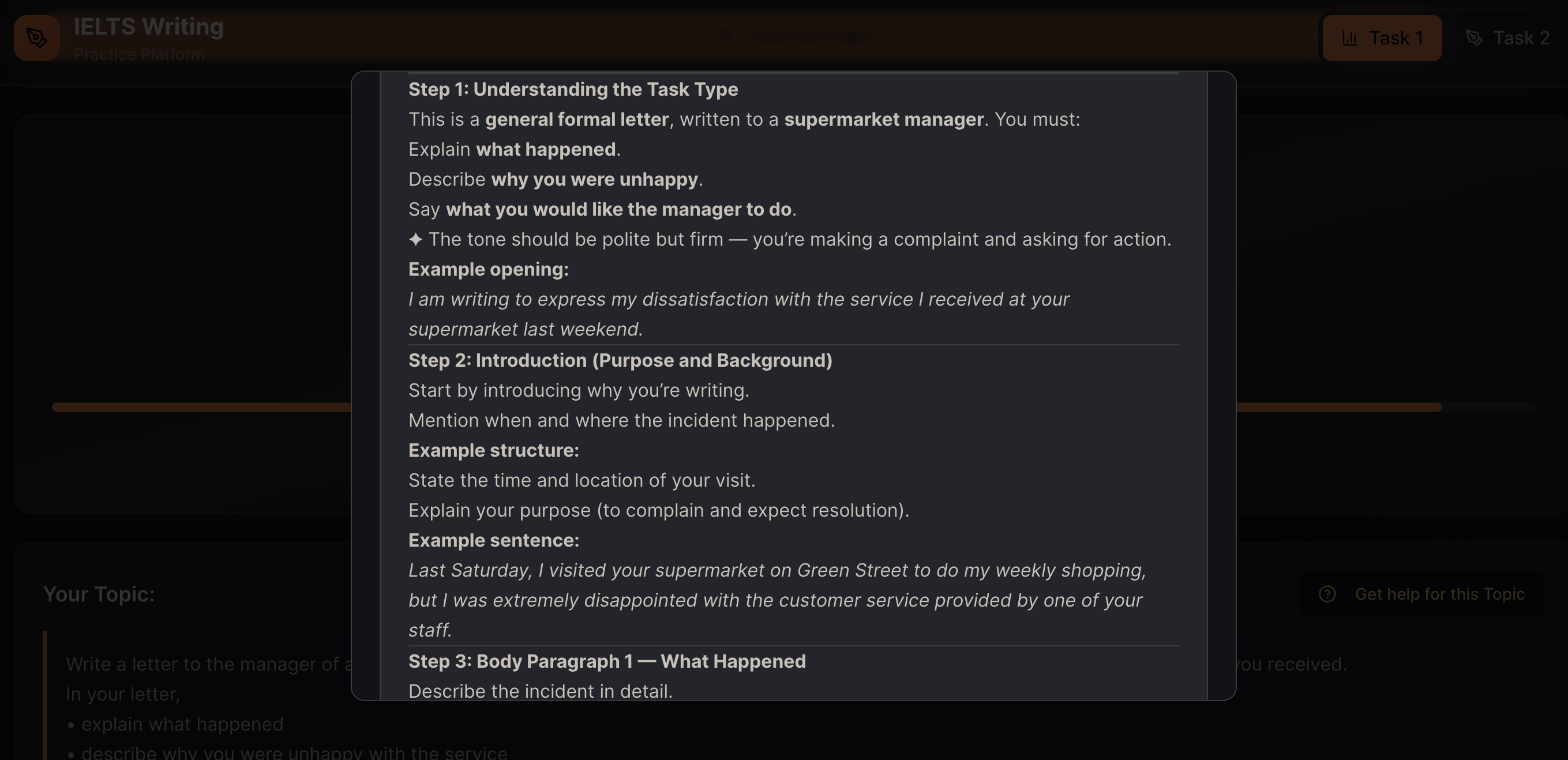Click Step 3: Body Paragraph 1 heading

(606, 661)
